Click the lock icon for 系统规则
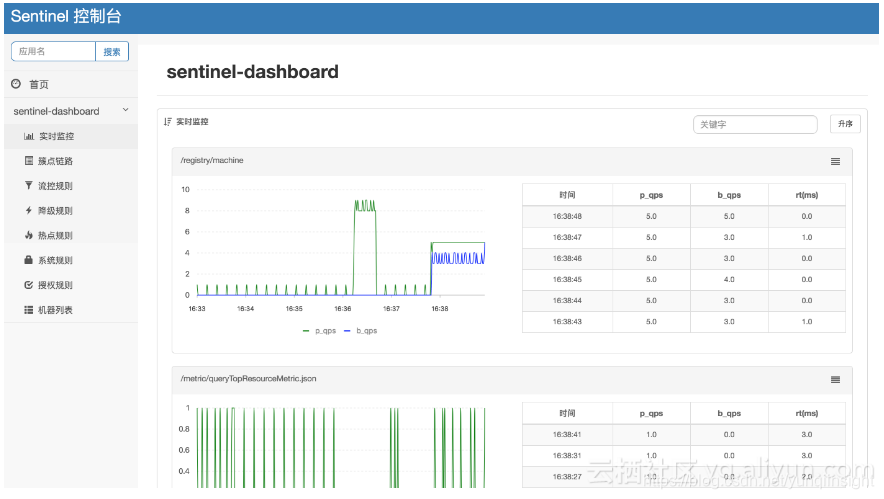This screenshot has width=884, height=499. pos(29,260)
